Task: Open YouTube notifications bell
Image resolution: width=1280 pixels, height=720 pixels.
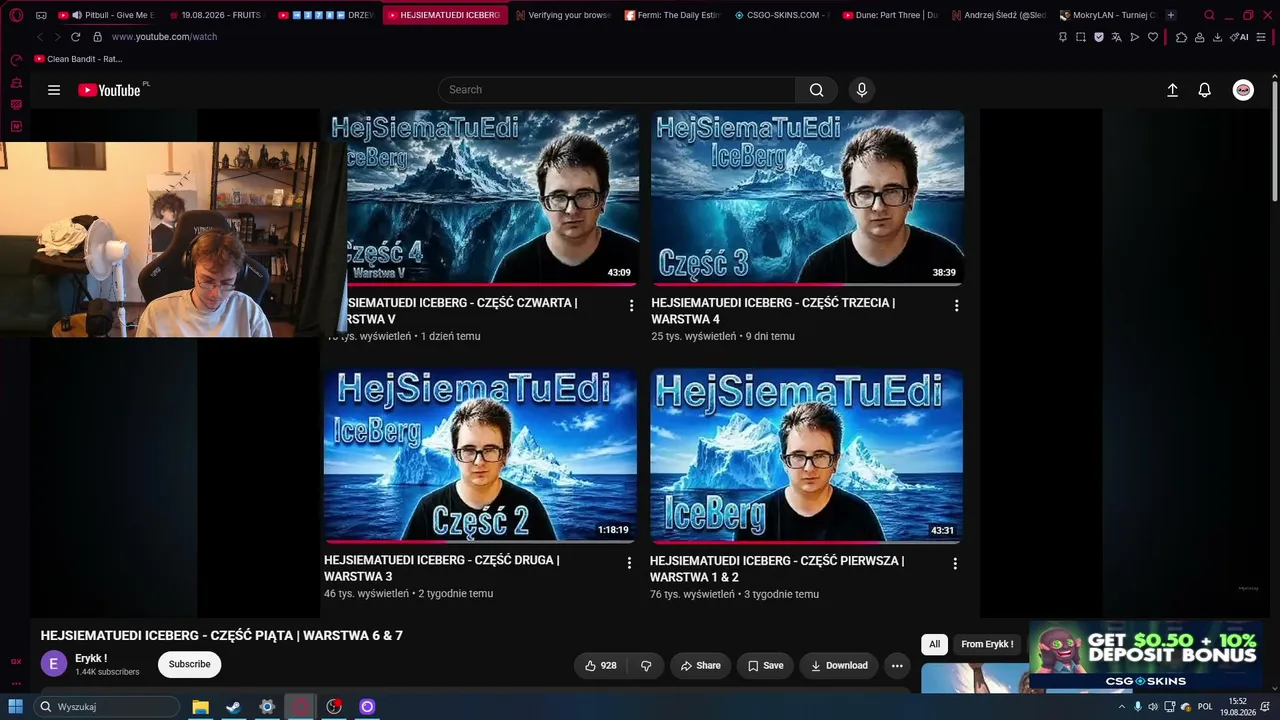Action: [x=1205, y=90]
